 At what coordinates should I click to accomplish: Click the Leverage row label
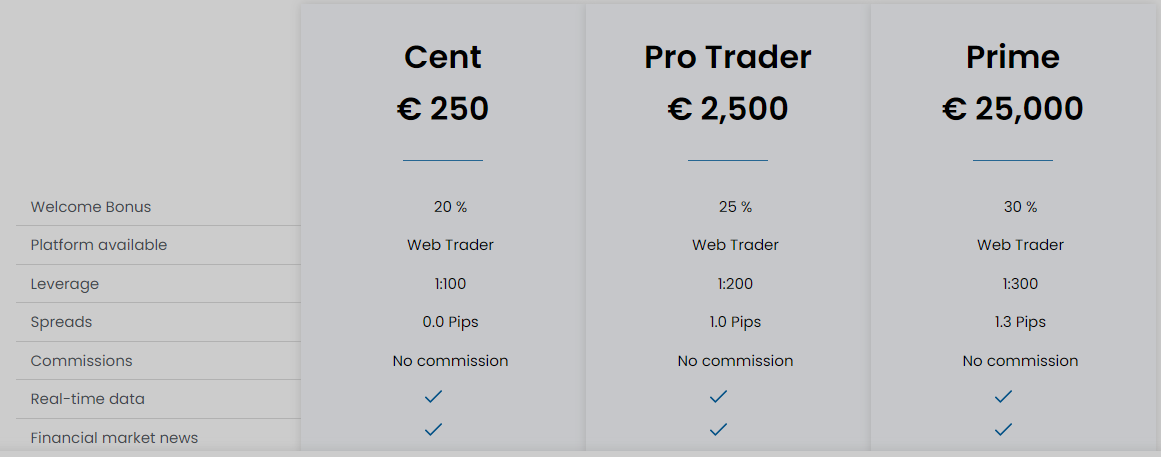point(64,284)
